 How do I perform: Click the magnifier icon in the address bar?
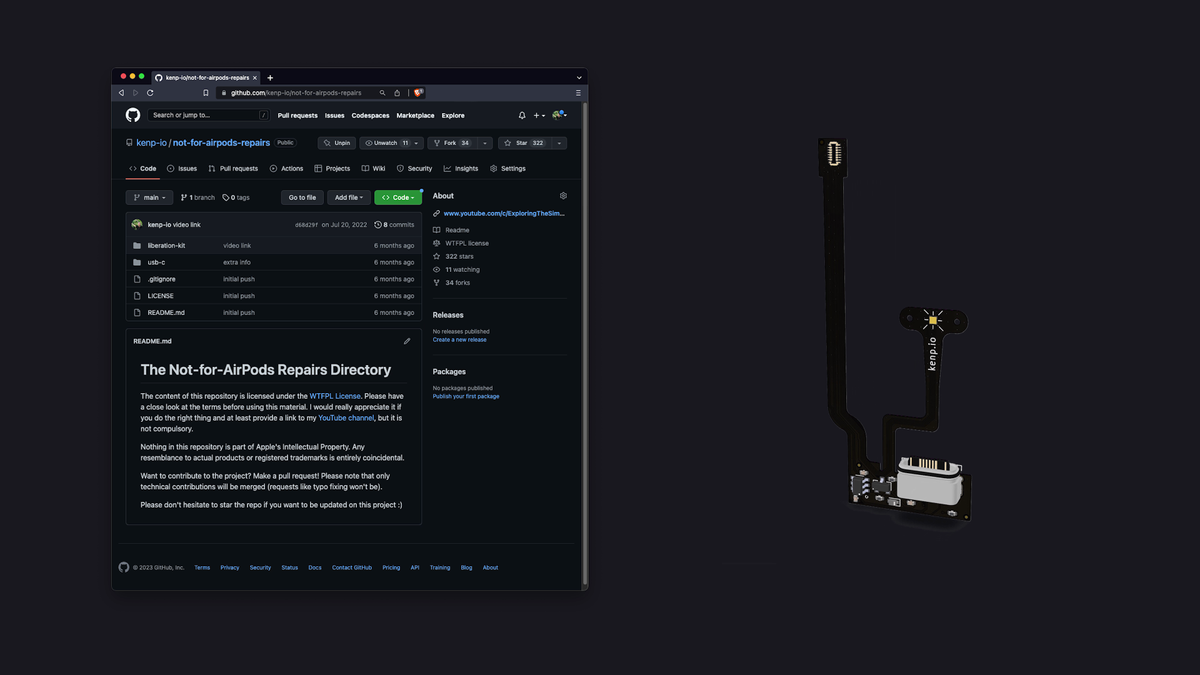click(384, 93)
